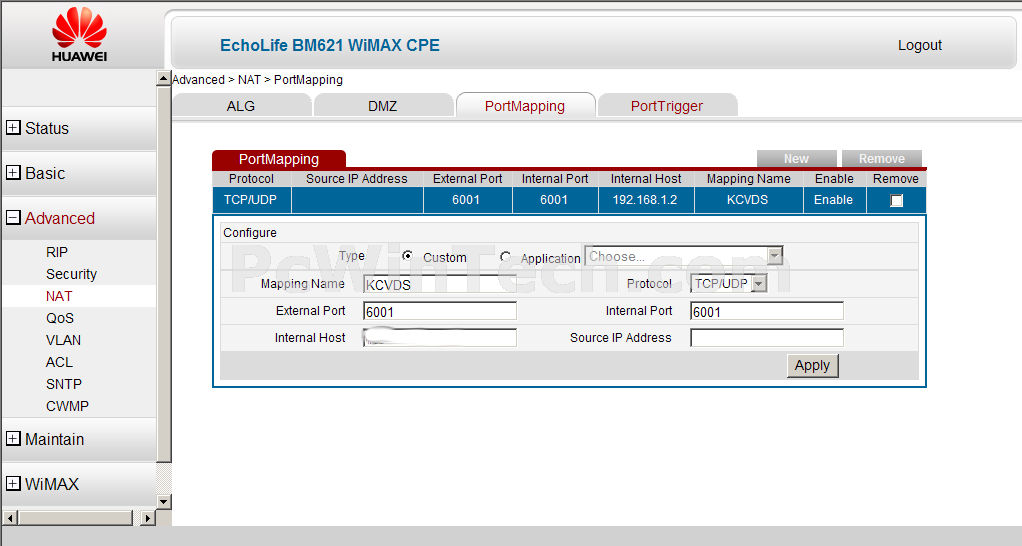
Task: Expand the Status menu section
Action: coord(13,128)
